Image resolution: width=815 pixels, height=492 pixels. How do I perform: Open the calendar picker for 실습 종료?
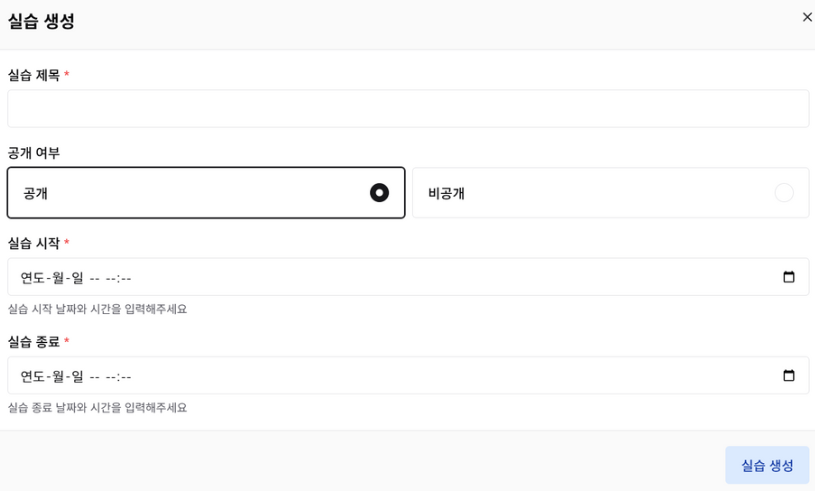point(789,376)
